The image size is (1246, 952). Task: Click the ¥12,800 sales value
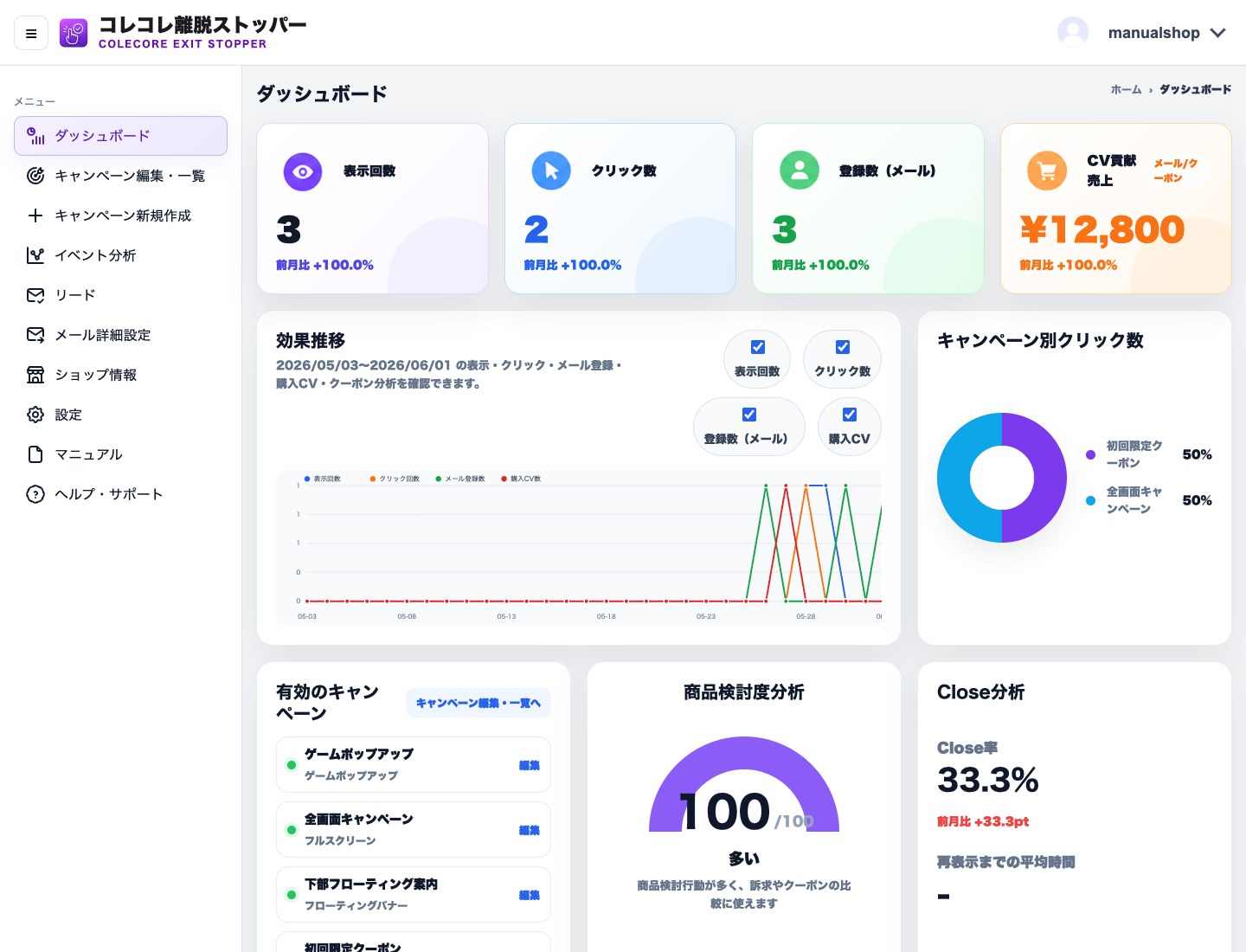pyautogui.click(x=1101, y=229)
